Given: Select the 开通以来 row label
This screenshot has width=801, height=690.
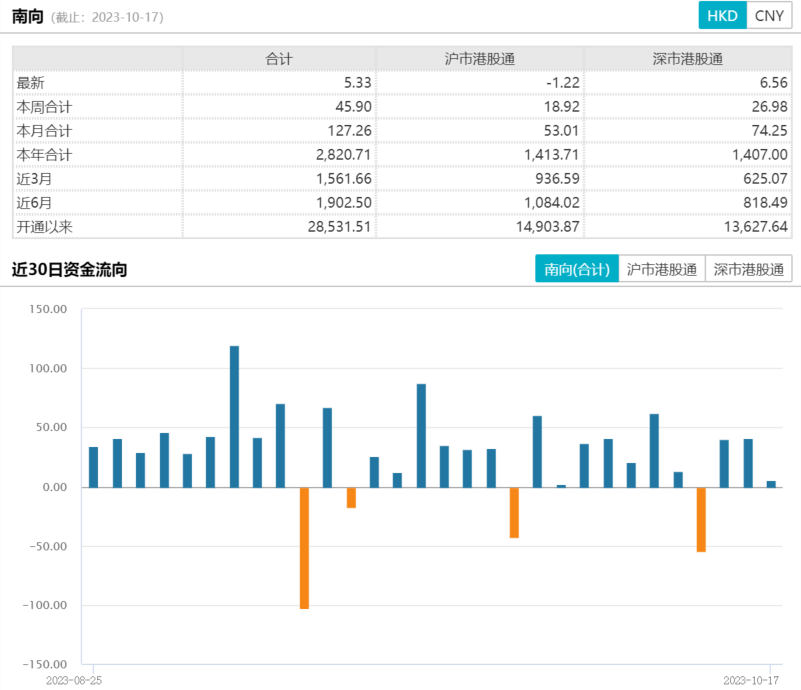Looking at the screenshot, I should [x=45, y=227].
